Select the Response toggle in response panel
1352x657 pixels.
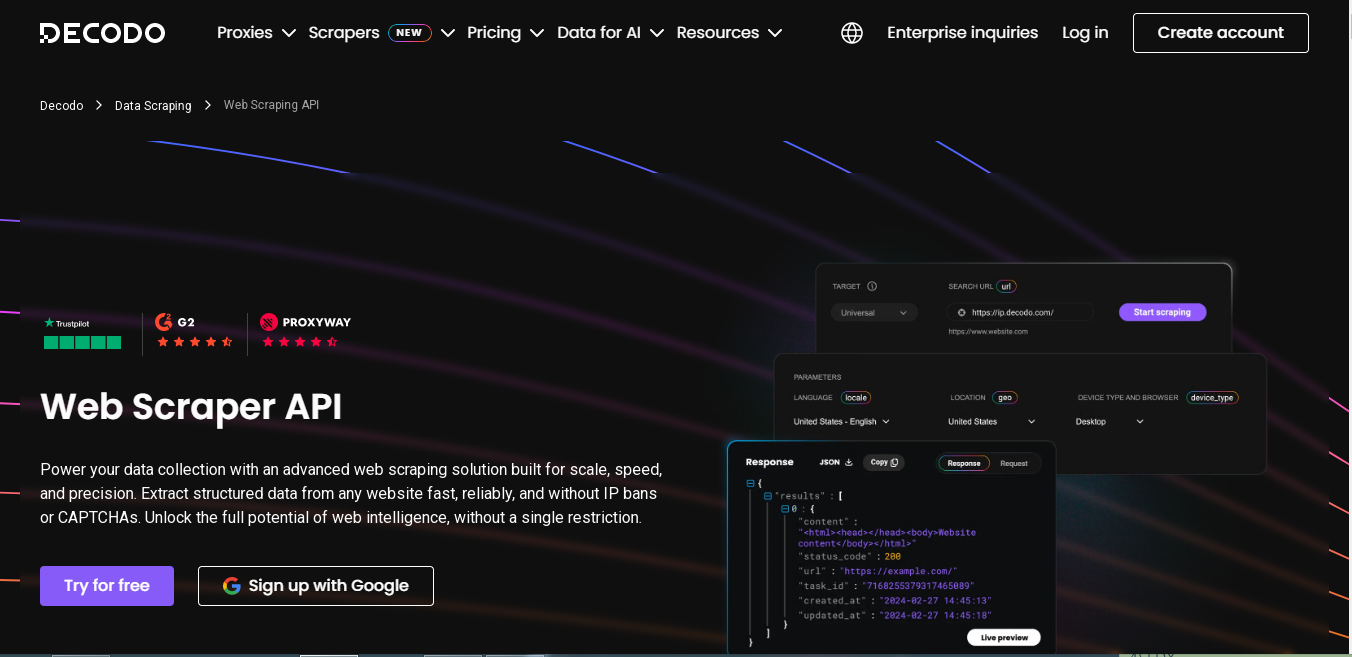click(x=964, y=463)
